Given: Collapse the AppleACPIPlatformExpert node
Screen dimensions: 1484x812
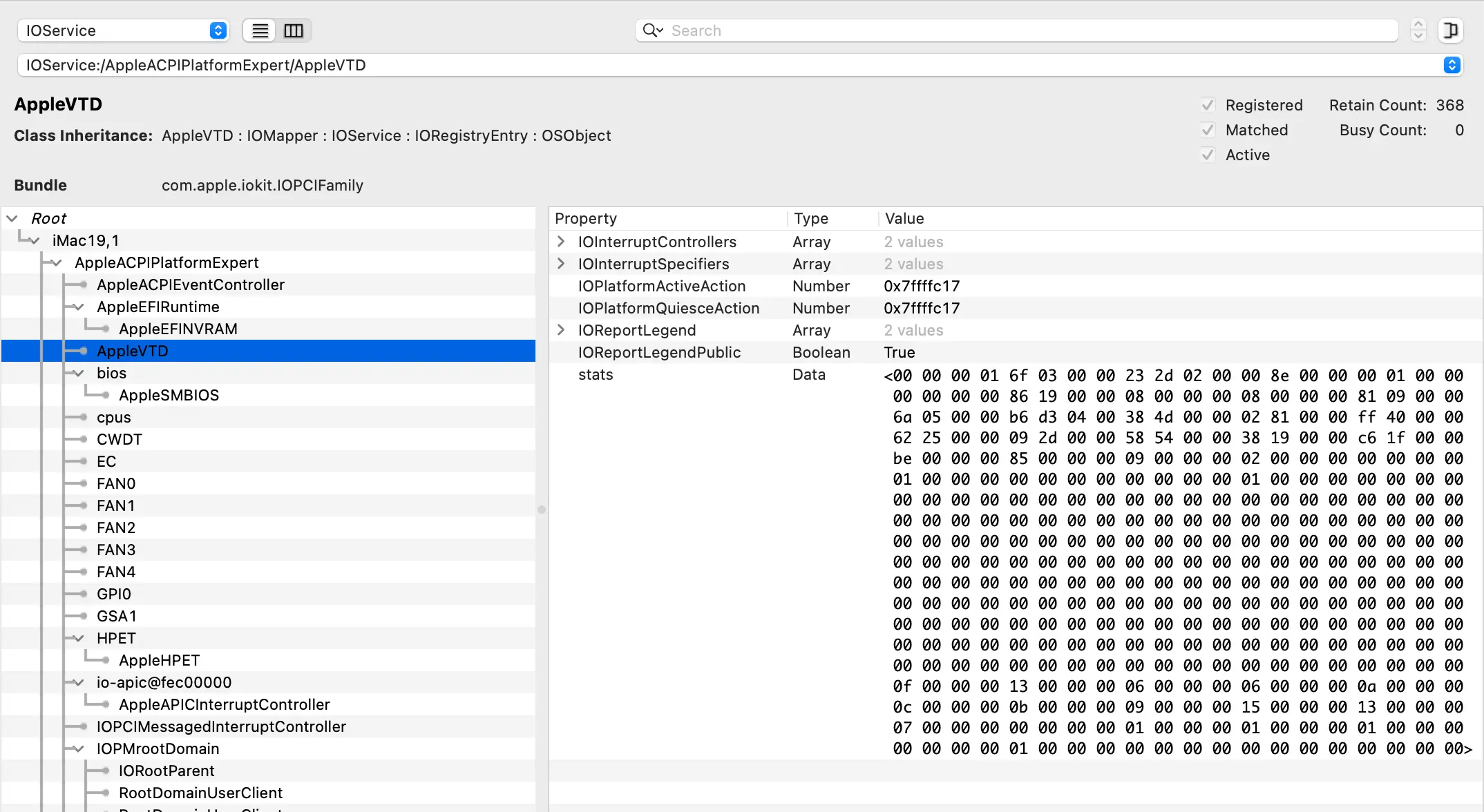Looking at the screenshot, I should [57, 262].
